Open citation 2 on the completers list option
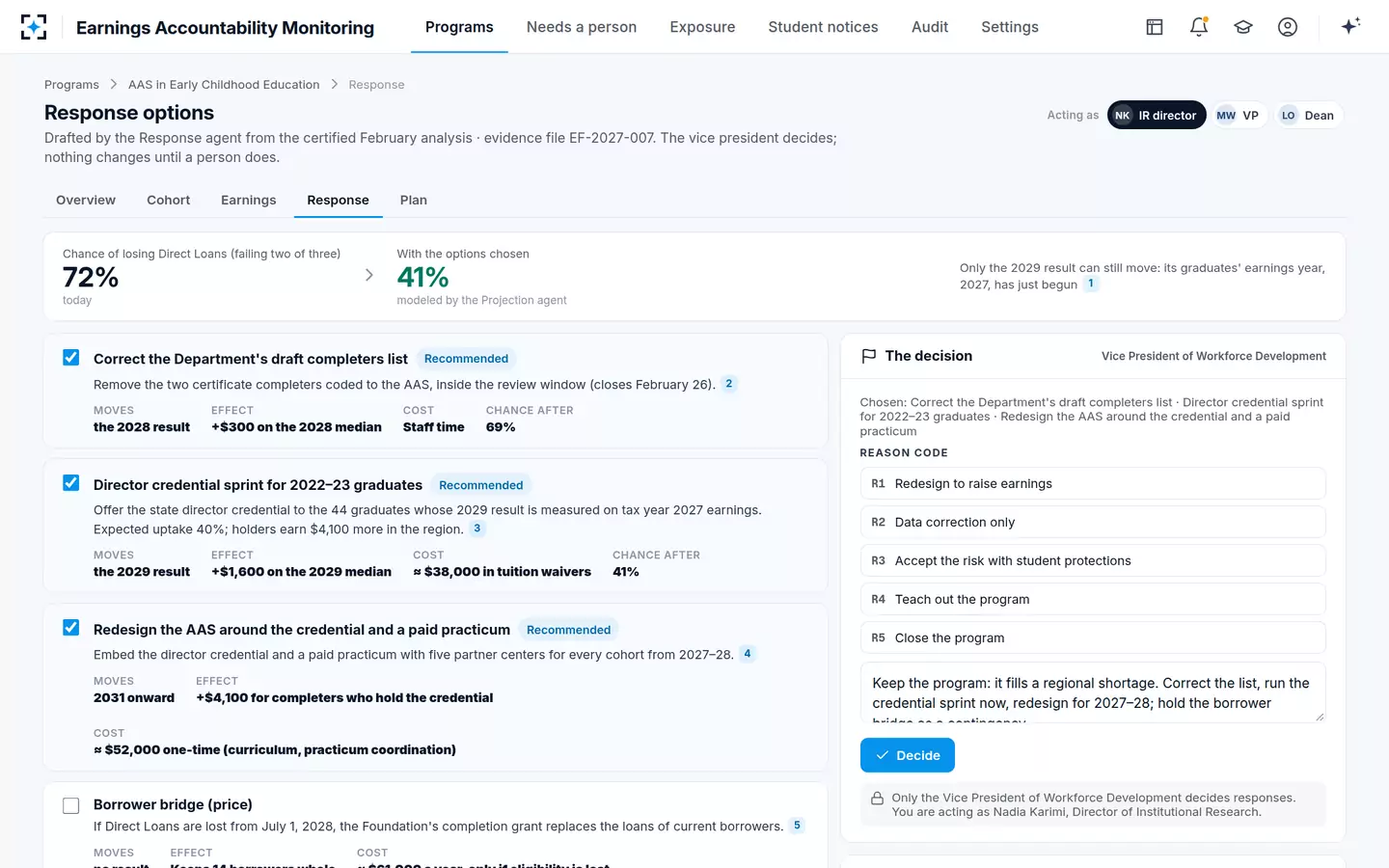Screen dimensions: 1389x868 click(729, 384)
